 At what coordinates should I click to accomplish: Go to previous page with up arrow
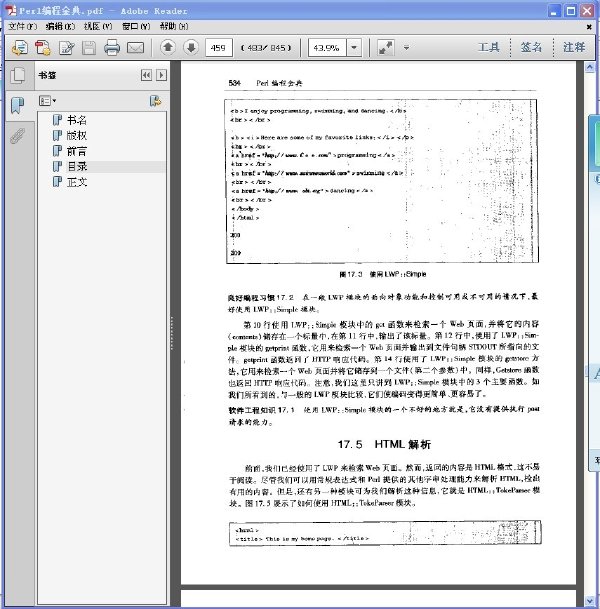(x=168, y=47)
